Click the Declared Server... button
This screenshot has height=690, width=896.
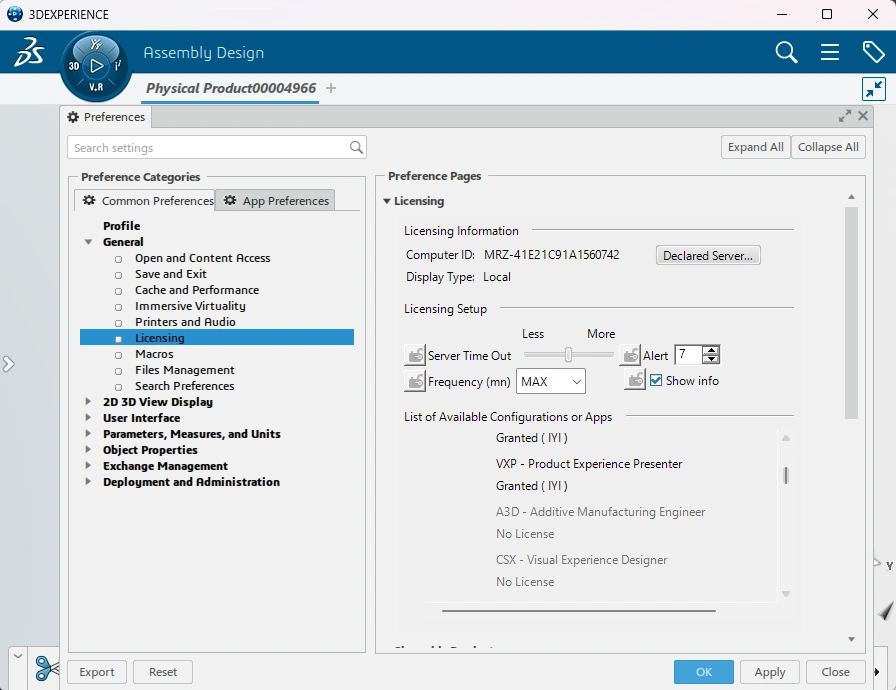(708, 255)
